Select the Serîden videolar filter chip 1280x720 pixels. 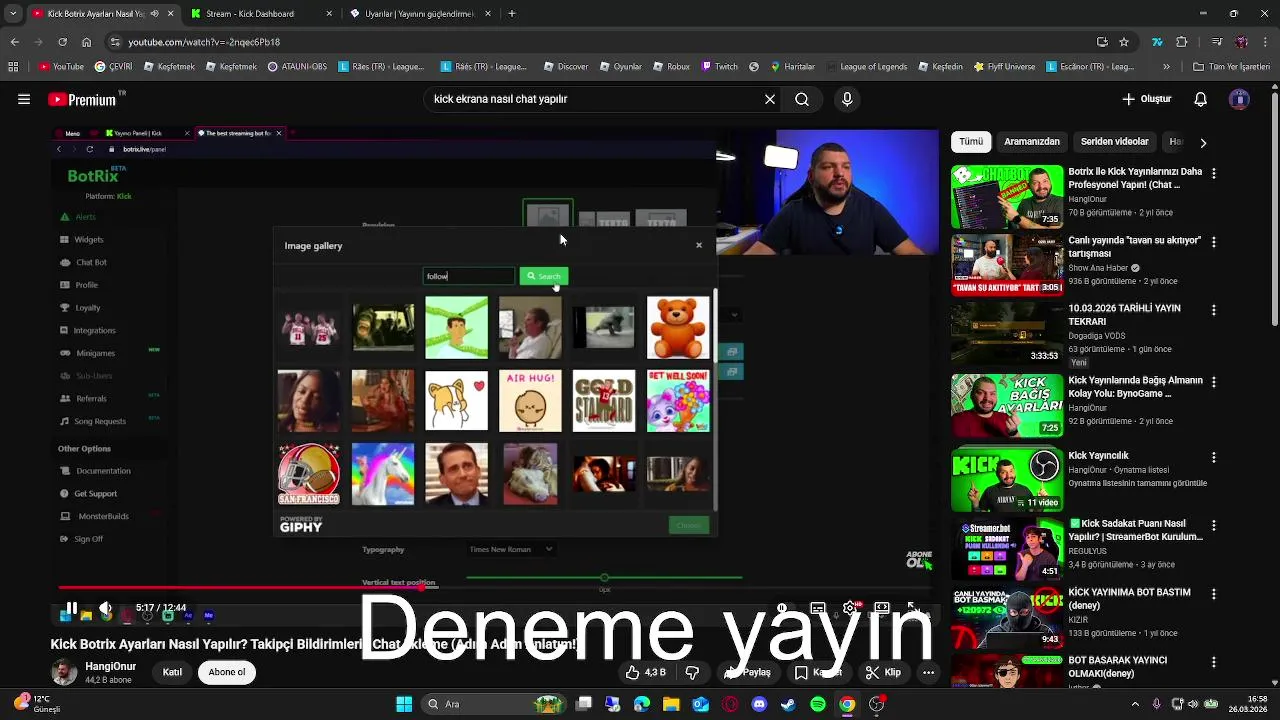pyautogui.click(x=1115, y=142)
